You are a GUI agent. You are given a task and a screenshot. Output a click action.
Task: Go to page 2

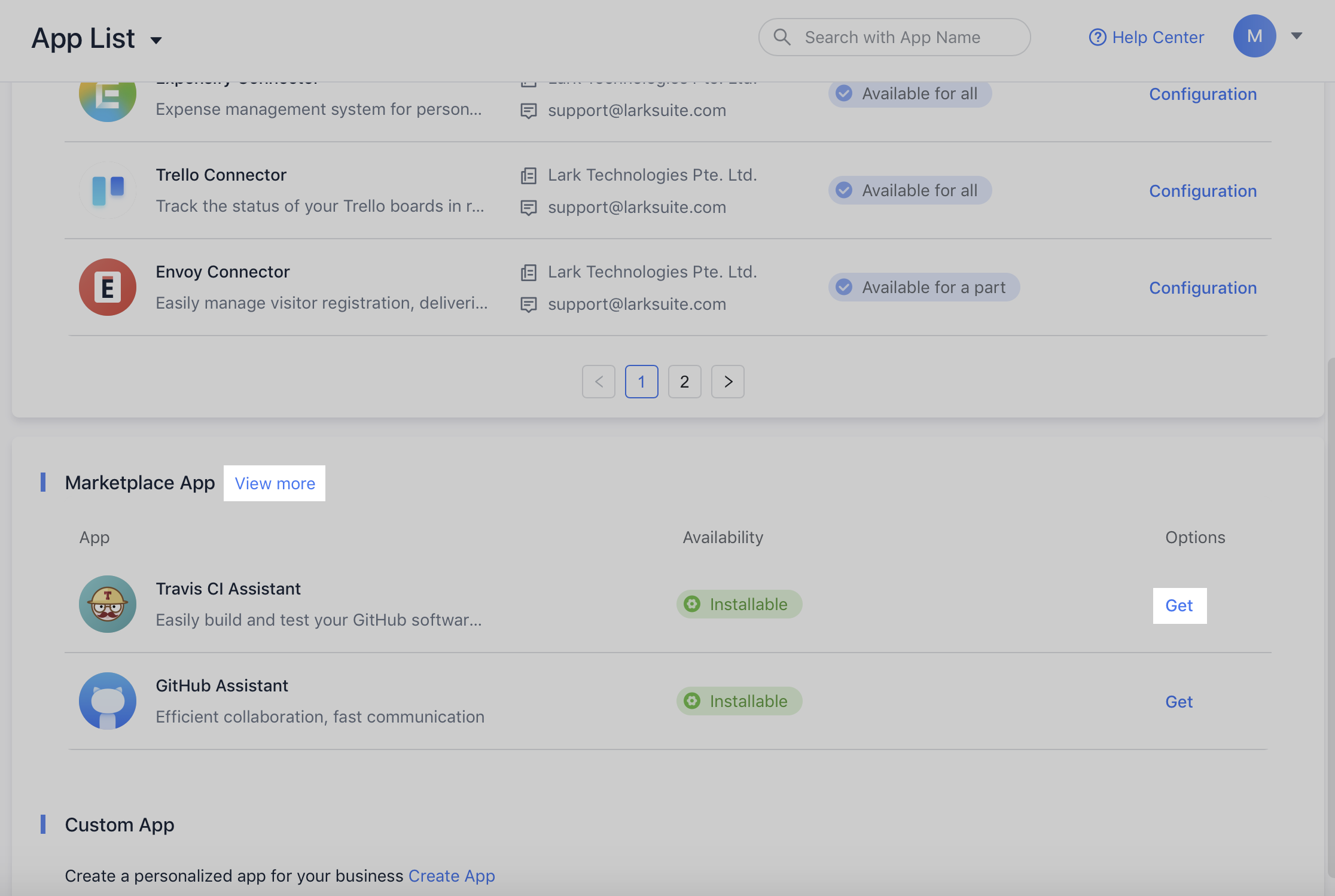click(684, 382)
